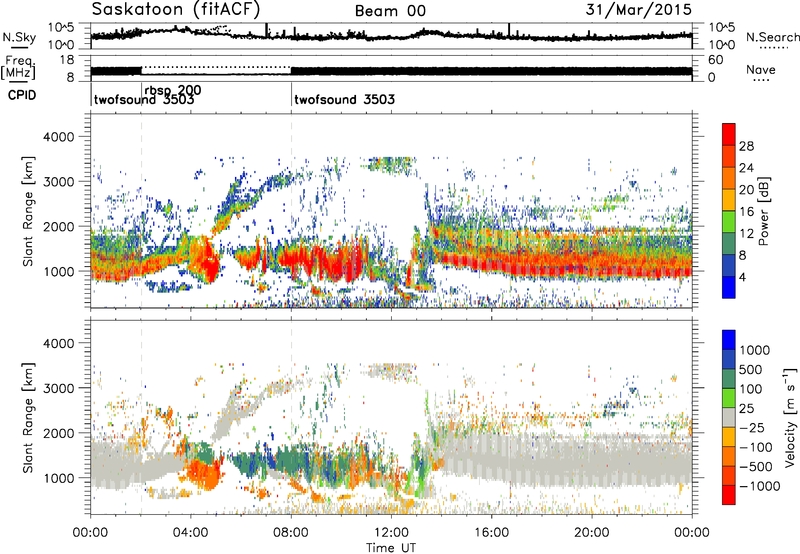Pick the gray ±25 segment of the velocity colorbar
This screenshot has height=554, width=800.
729,417
